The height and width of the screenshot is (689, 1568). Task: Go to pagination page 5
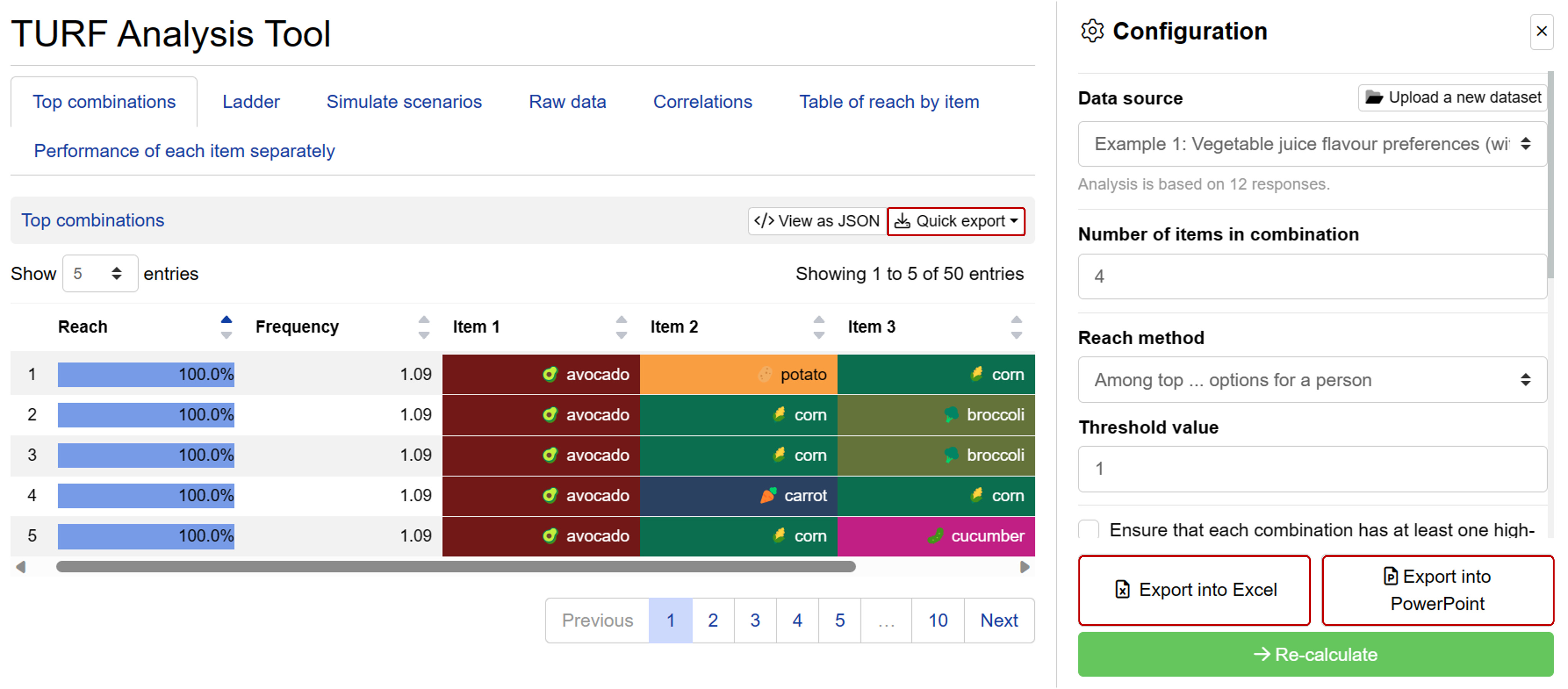[840, 620]
